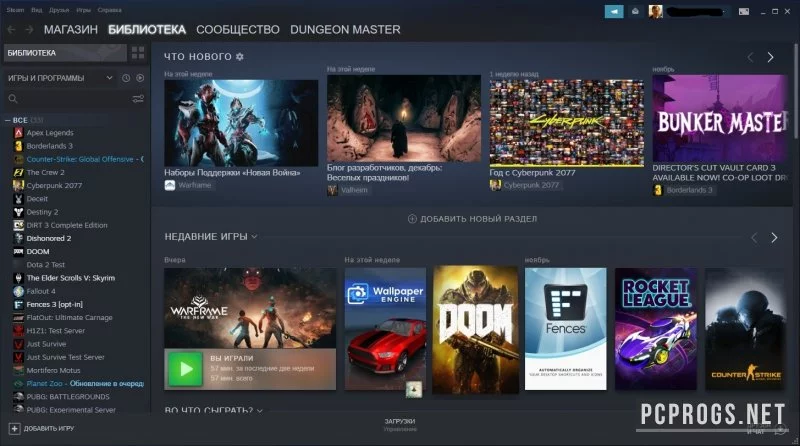The width and height of the screenshot is (800, 446).
Task: Show previous recent games page
Action: coord(754,237)
